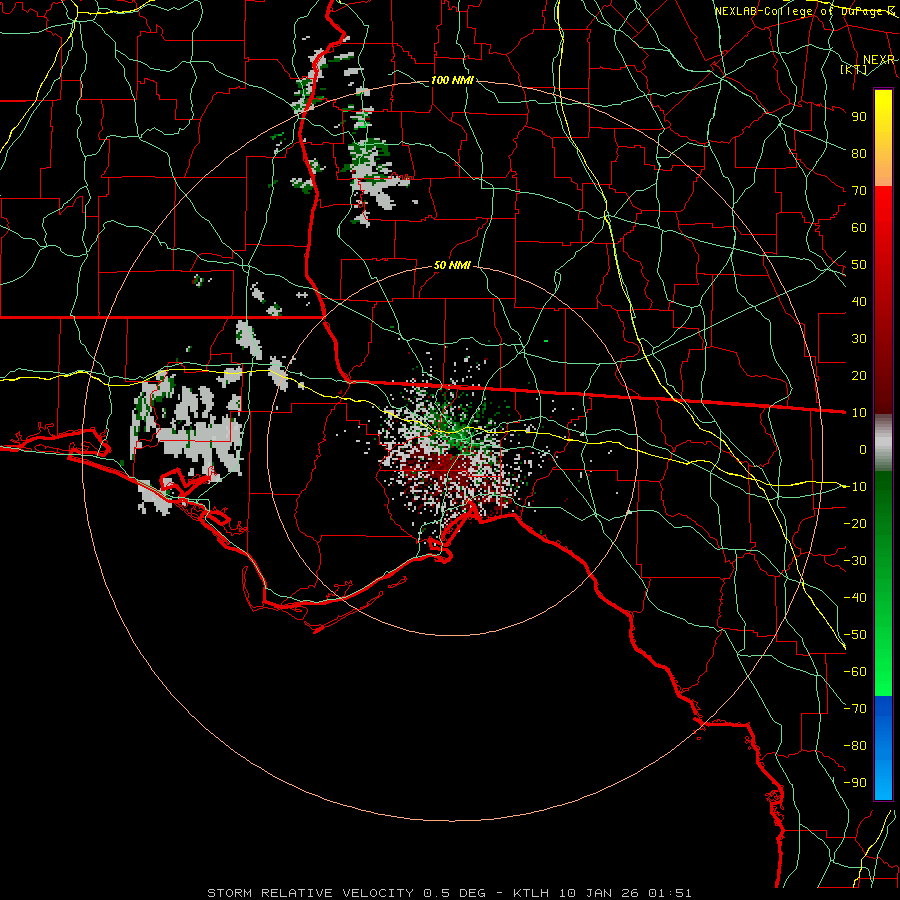Click the -60 value on velocity scale

[x=855, y=672]
